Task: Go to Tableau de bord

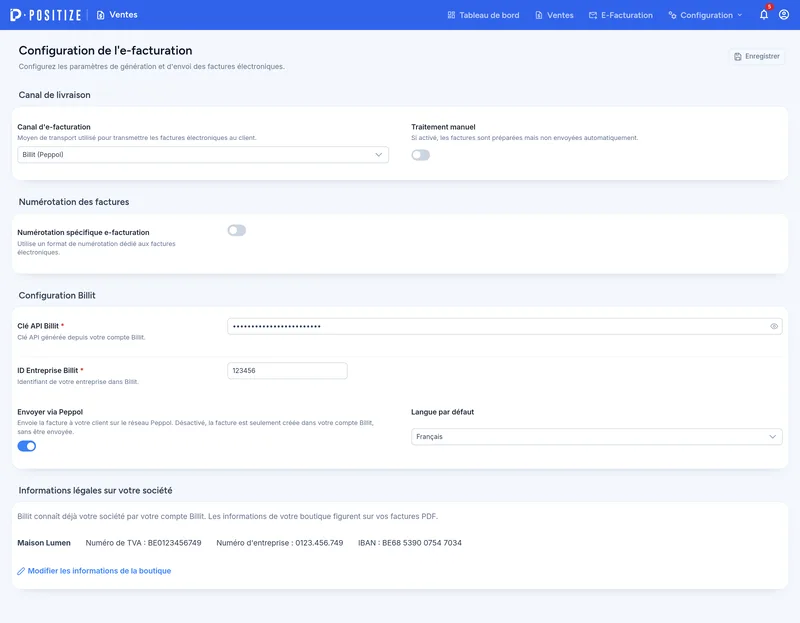Action: coord(483,15)
